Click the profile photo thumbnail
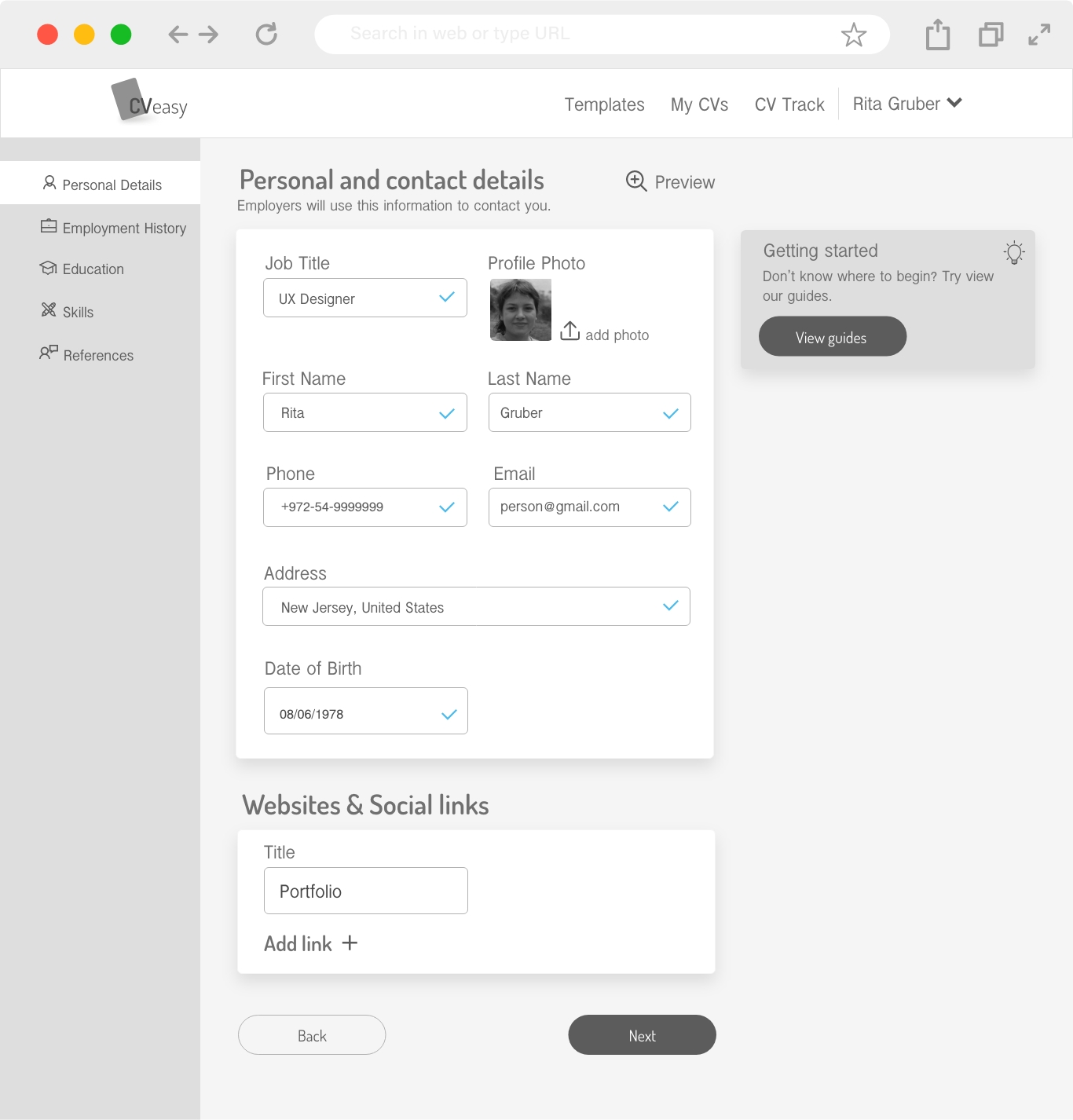The image size is (1073, 1120). tap(520, 310)
